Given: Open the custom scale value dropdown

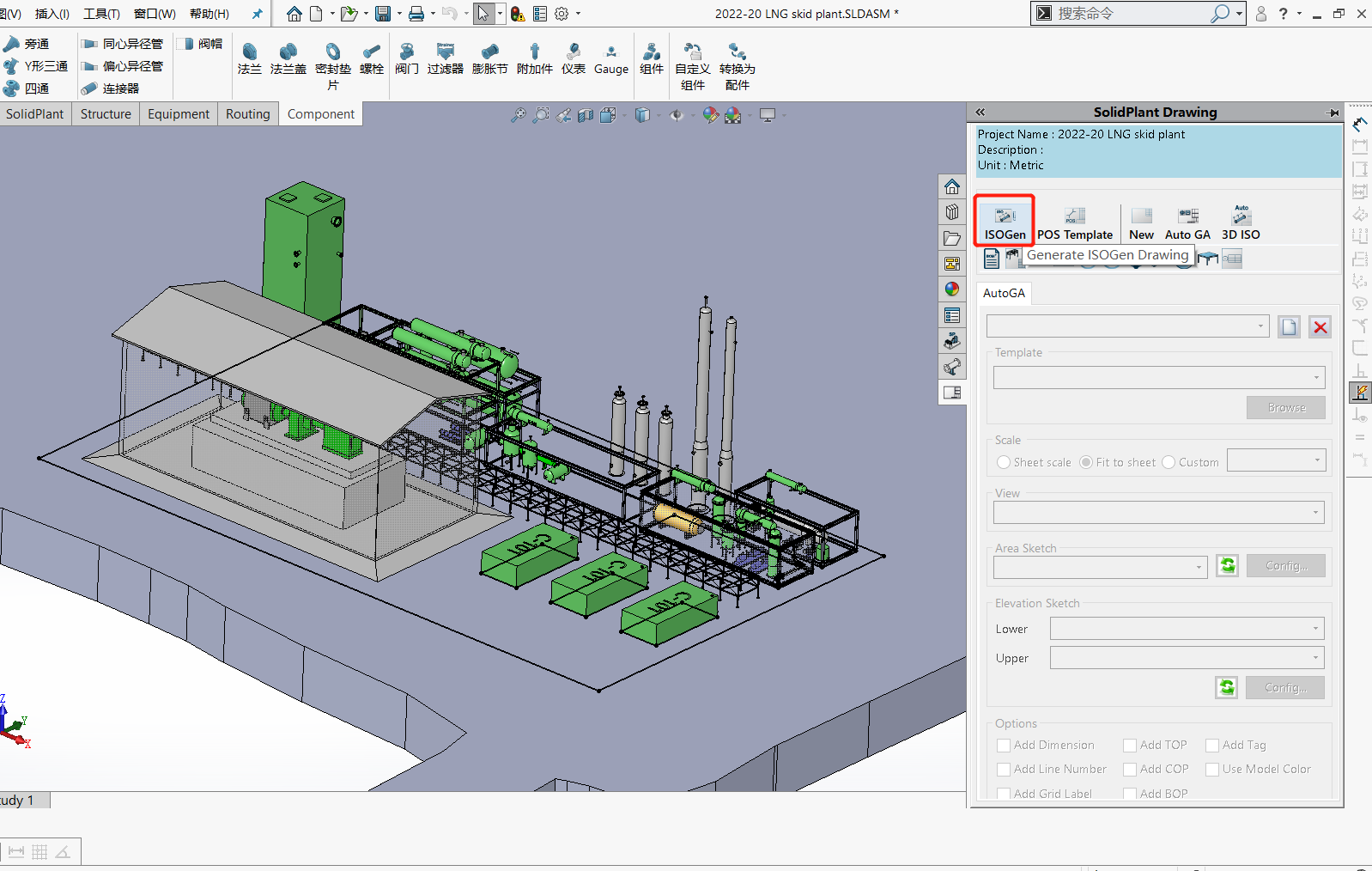Looking at the screenshot, I should click(x=1276, y=460).
